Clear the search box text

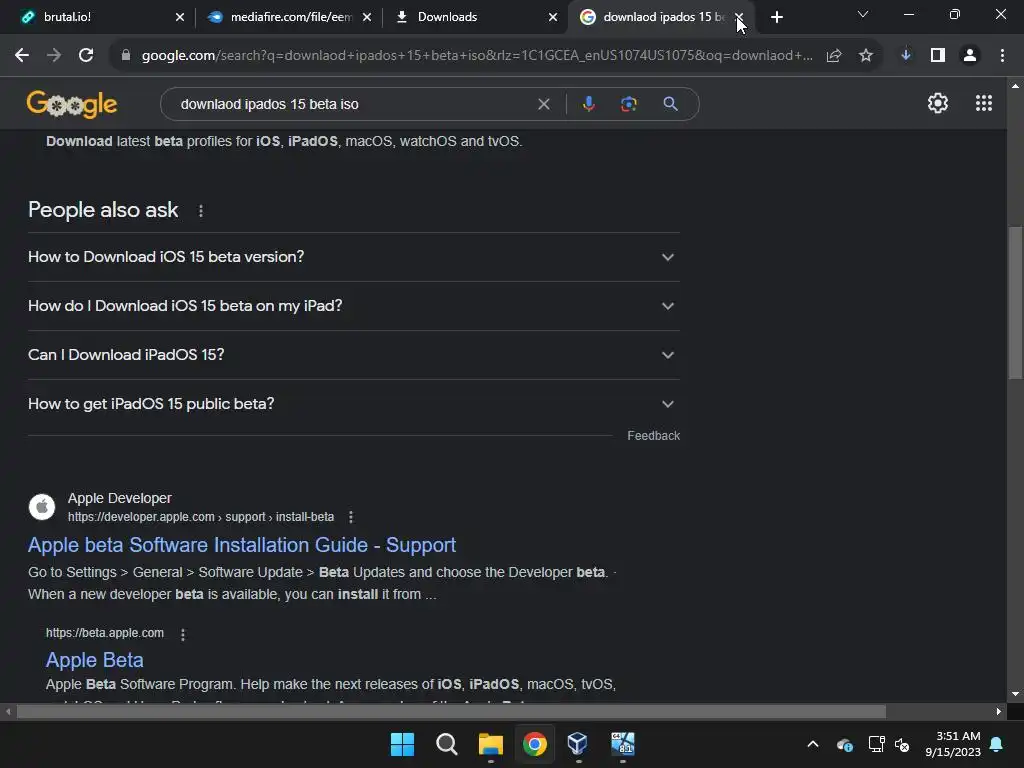tap(543, 104)
